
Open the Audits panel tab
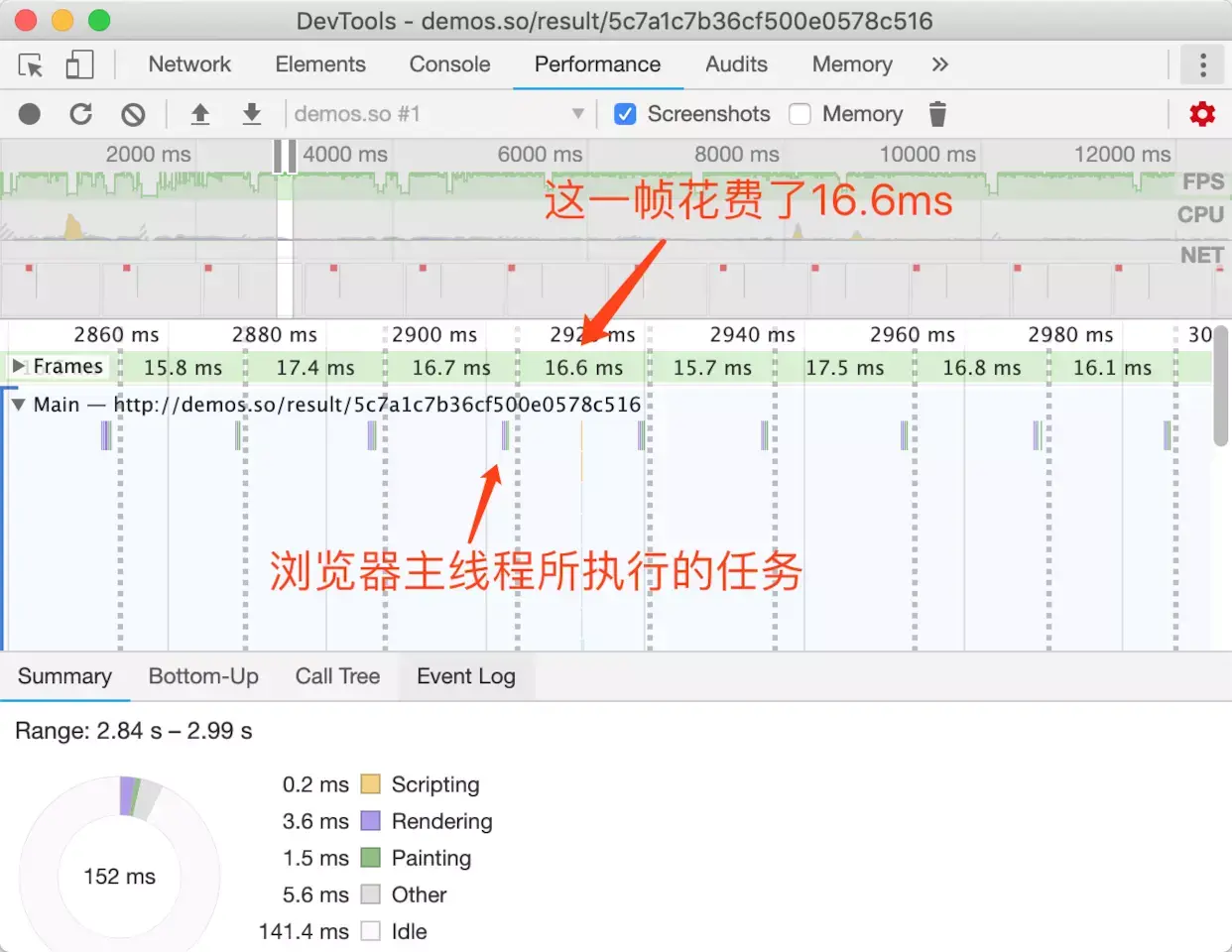tap(736, 64)
